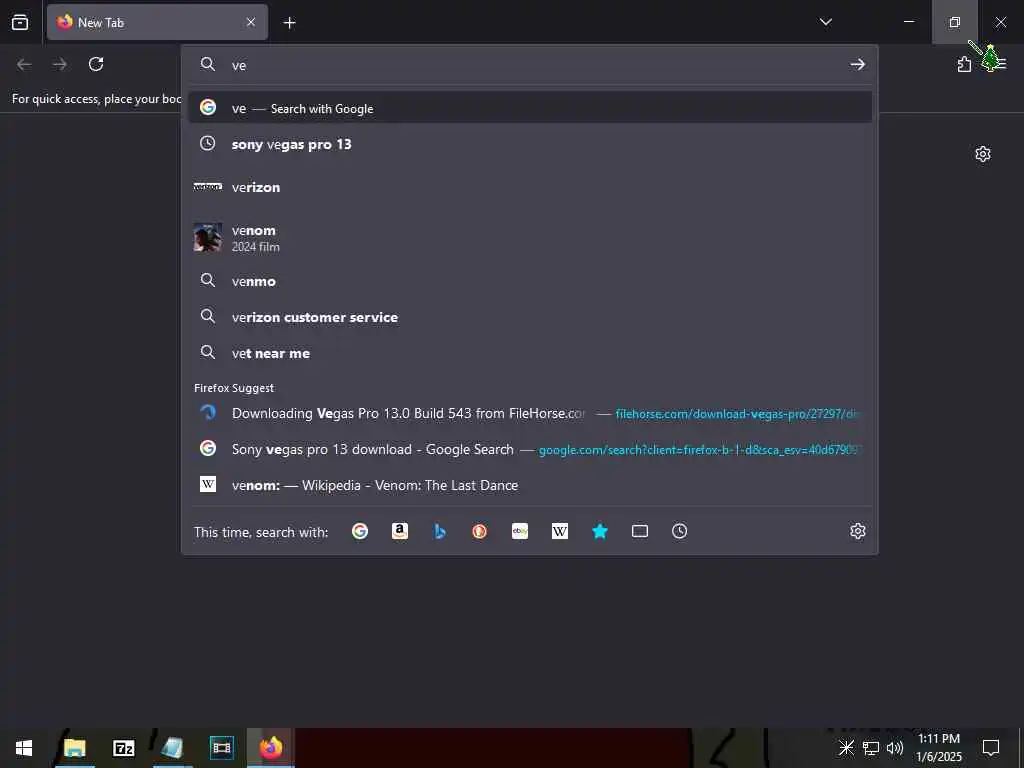Open the Windows Start menu
The image size is (1024, 768).
tap(24, 748)
